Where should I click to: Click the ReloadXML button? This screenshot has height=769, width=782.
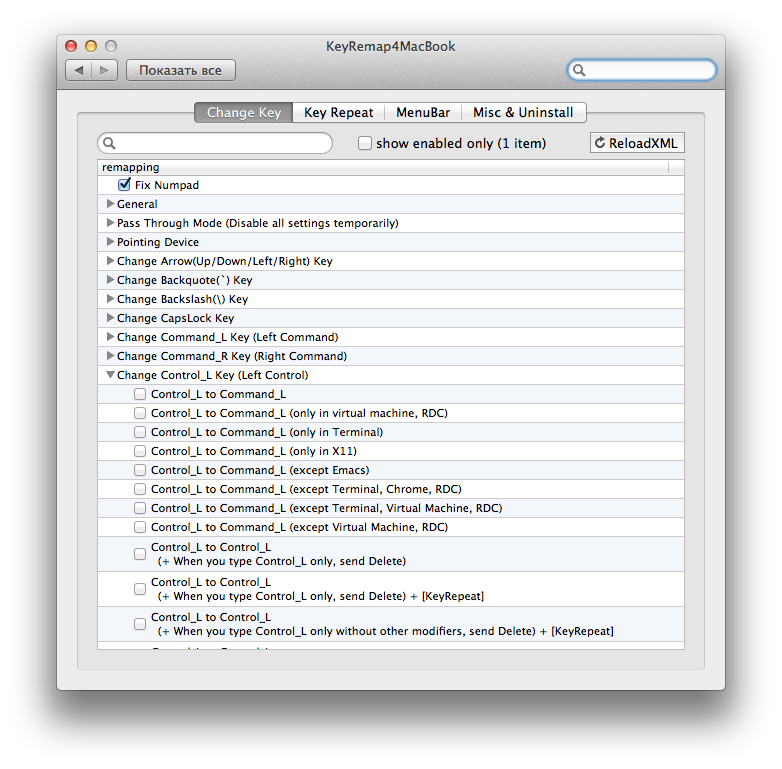[637, 143]
